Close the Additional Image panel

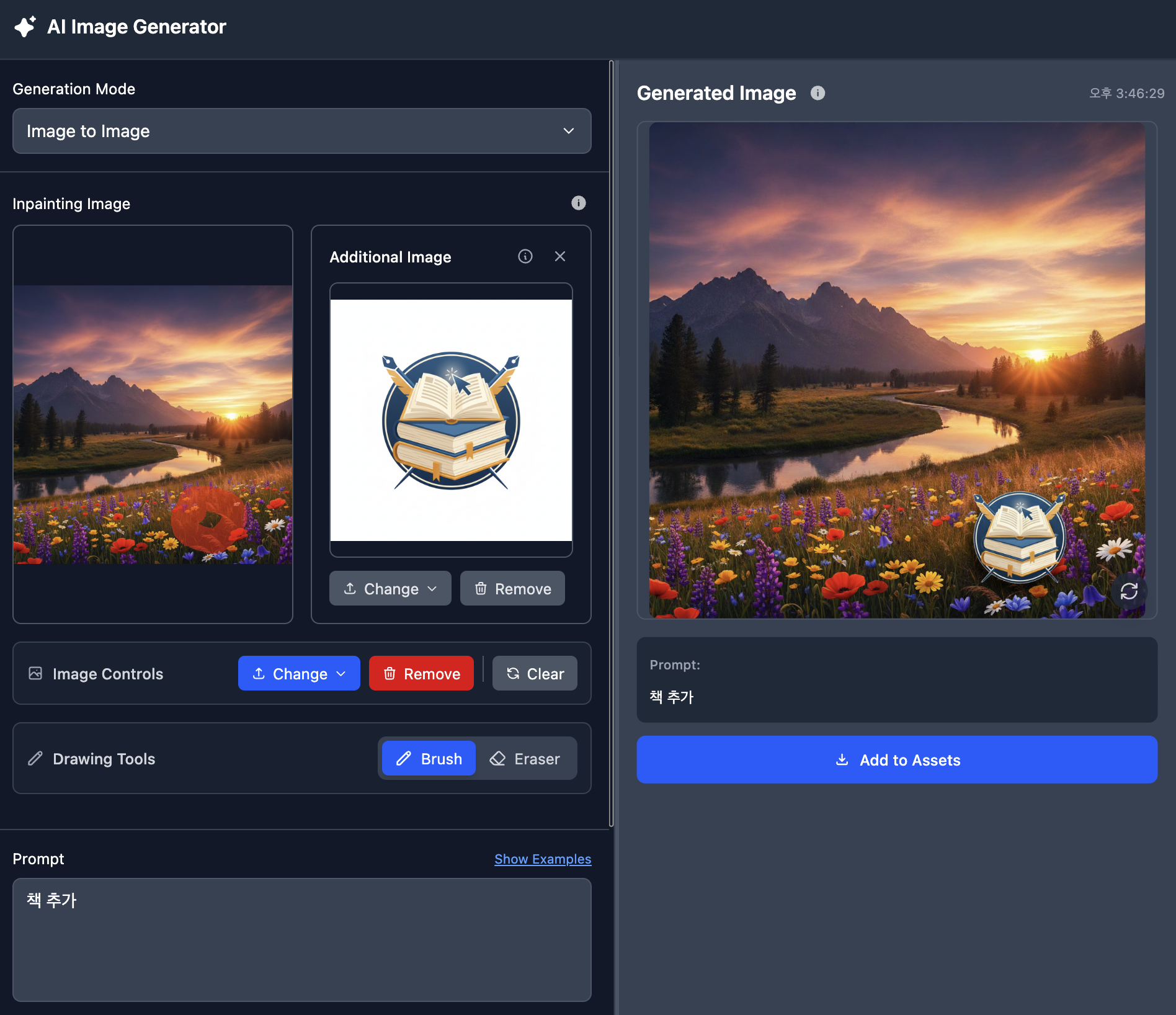[559, 256]
